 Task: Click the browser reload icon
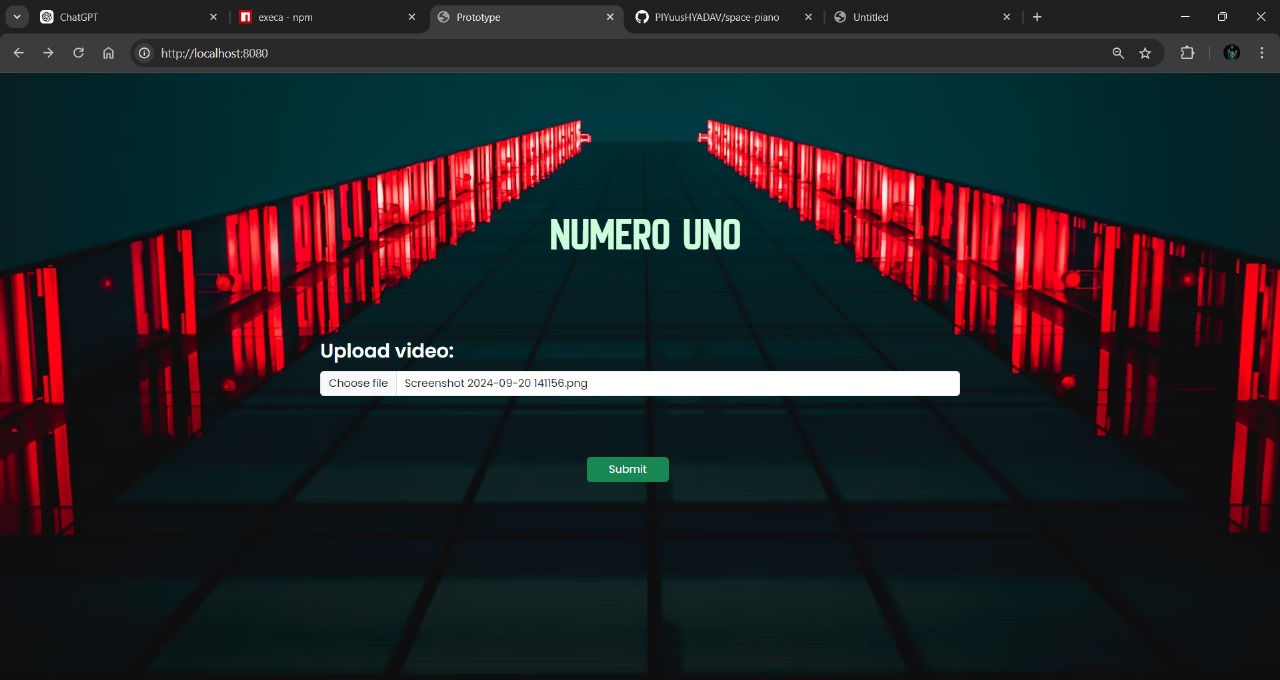[x=78, y=53]
